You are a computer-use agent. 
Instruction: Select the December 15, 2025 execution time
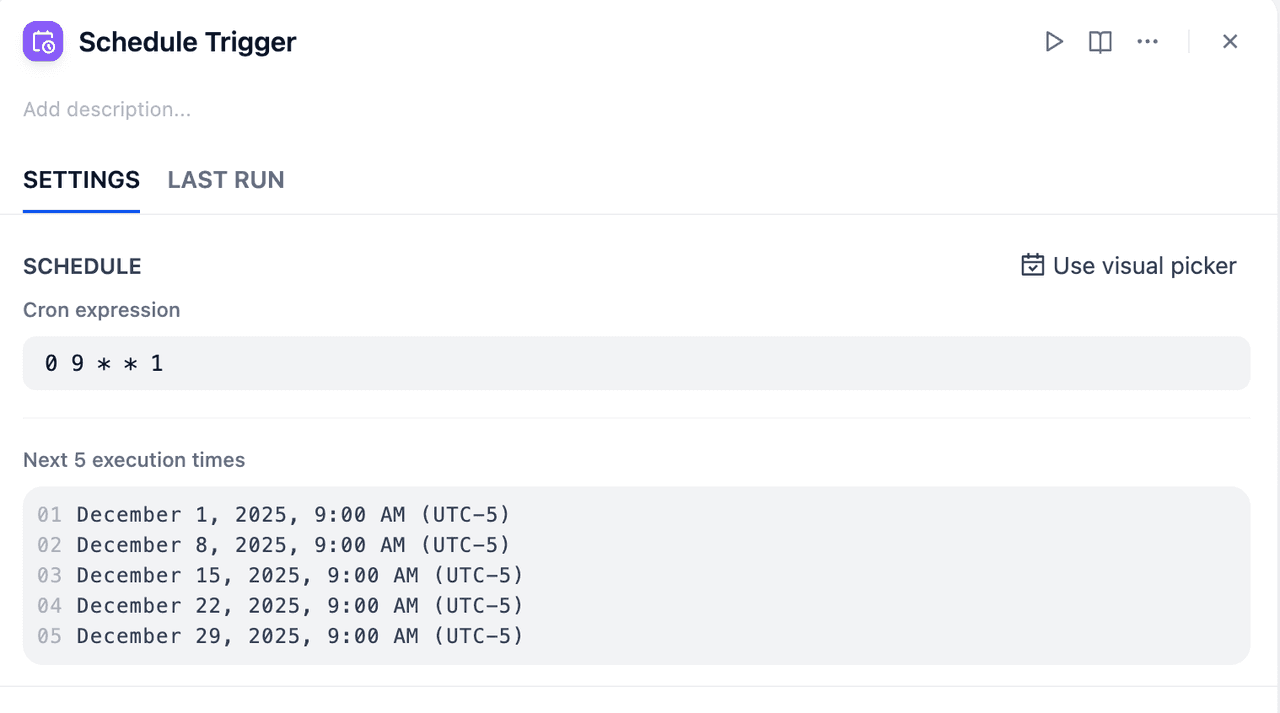pyautogui.click(x=300, y=575)
